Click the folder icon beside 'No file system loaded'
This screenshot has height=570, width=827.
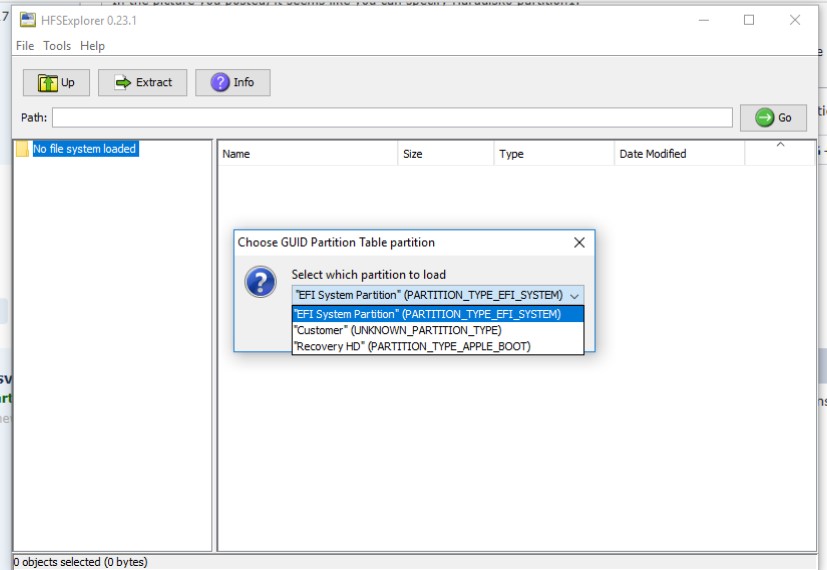(x=22, y=149)
